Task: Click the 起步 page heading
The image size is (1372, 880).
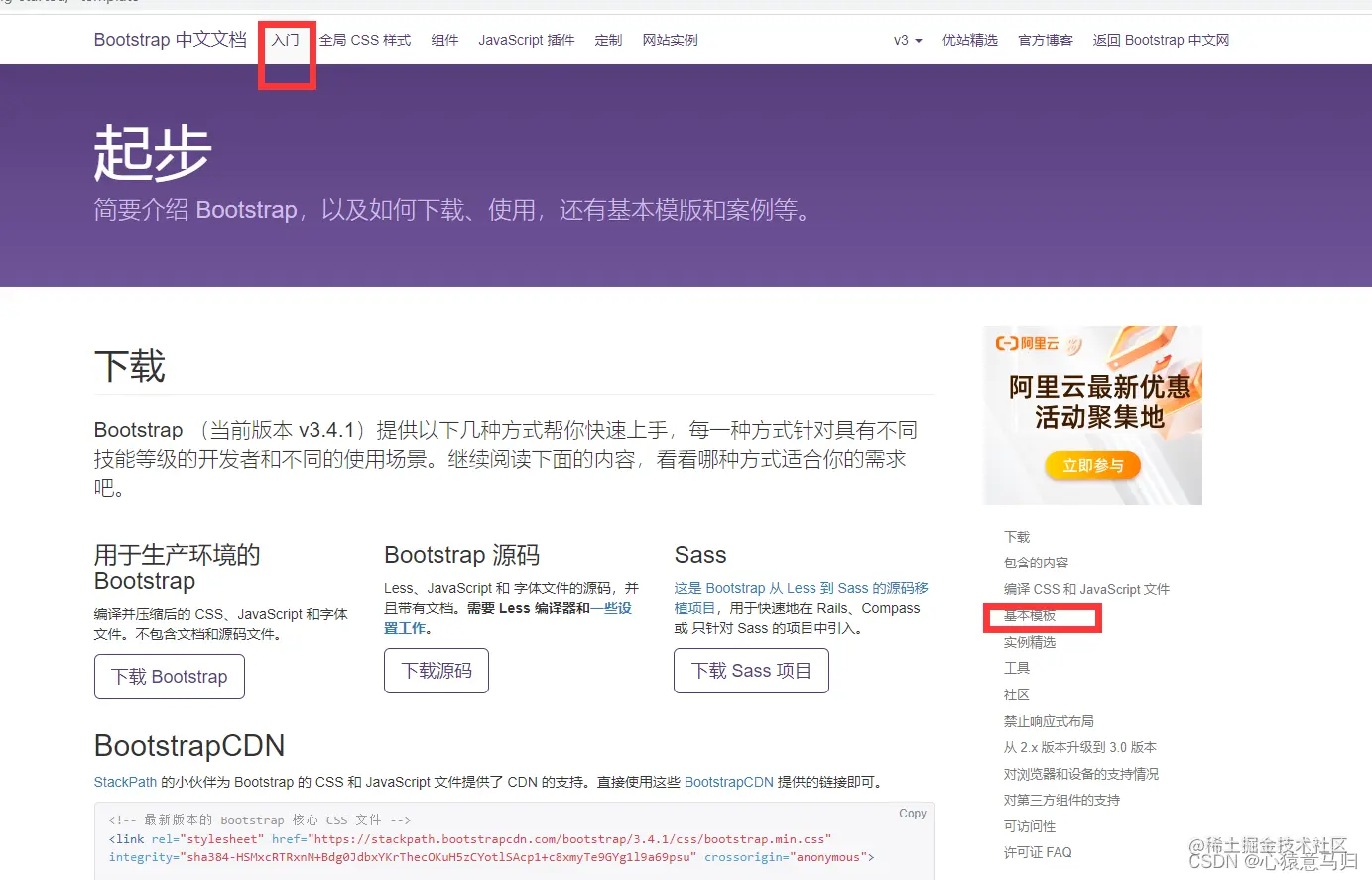Action: tap(153, 153)
